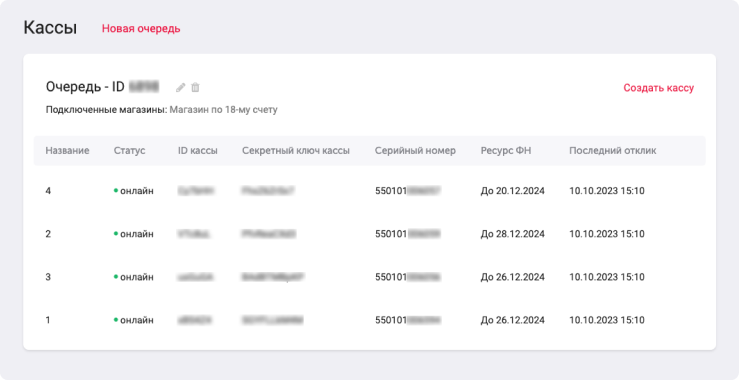Select the Статус column header
This screenshot has width=739, height=380.
[129, 151]
